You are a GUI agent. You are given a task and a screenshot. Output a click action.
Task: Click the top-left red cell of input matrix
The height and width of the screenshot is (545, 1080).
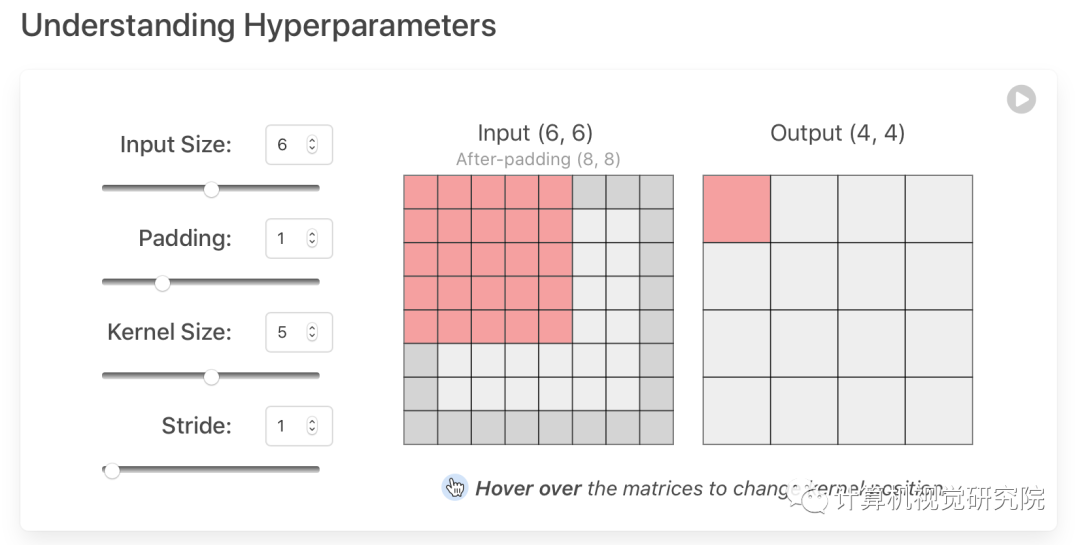point(420,192)
